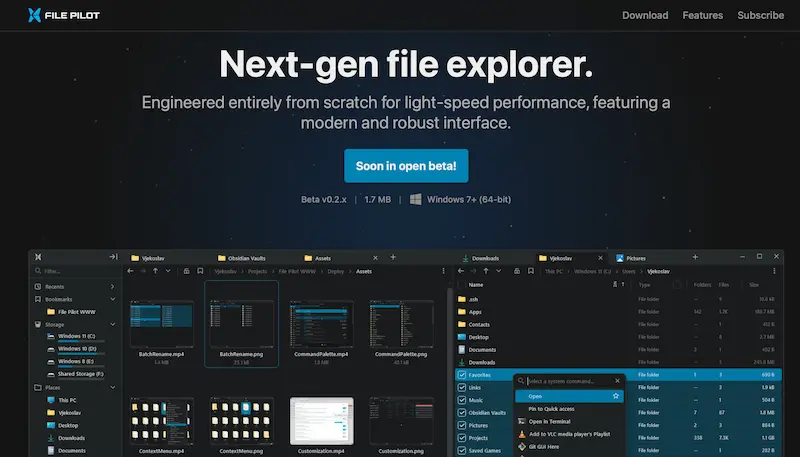
Task: Toggle the select-all checkbox beside the Name header
Action: 462,285
